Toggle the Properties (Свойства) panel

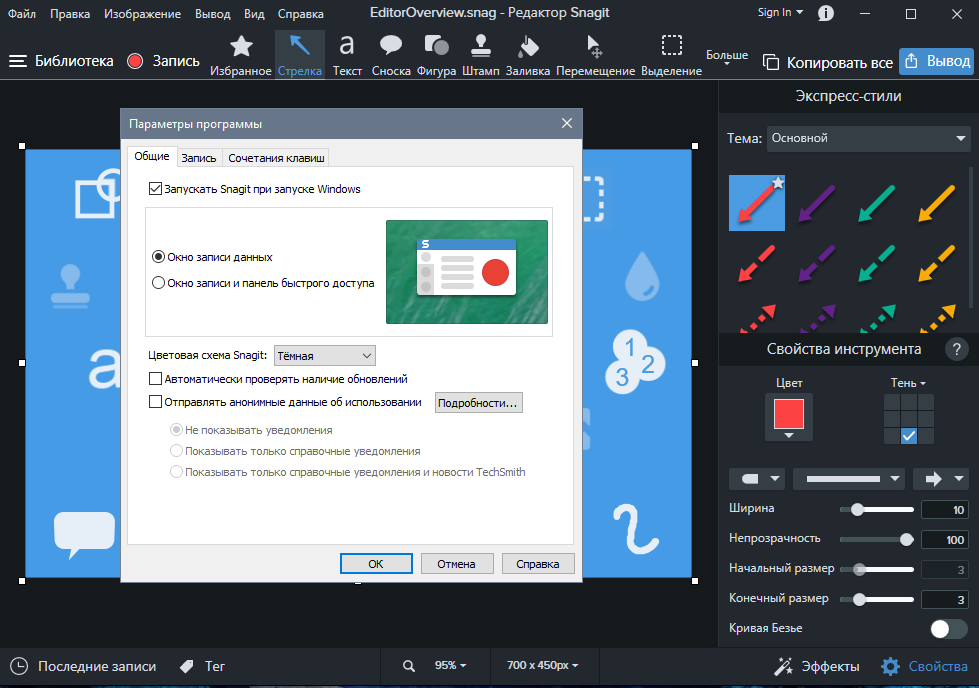pyautogui.click(x=924, y=667)
